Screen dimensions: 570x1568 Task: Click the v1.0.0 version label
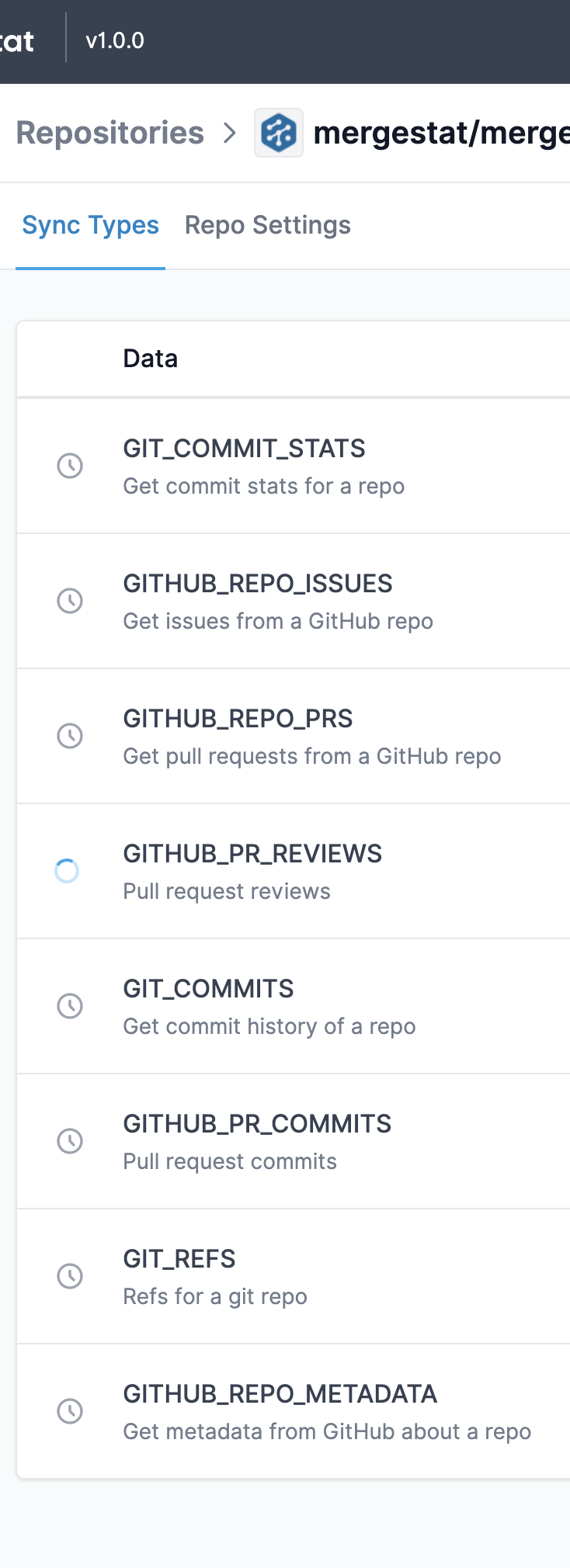[x=114, y=40]
